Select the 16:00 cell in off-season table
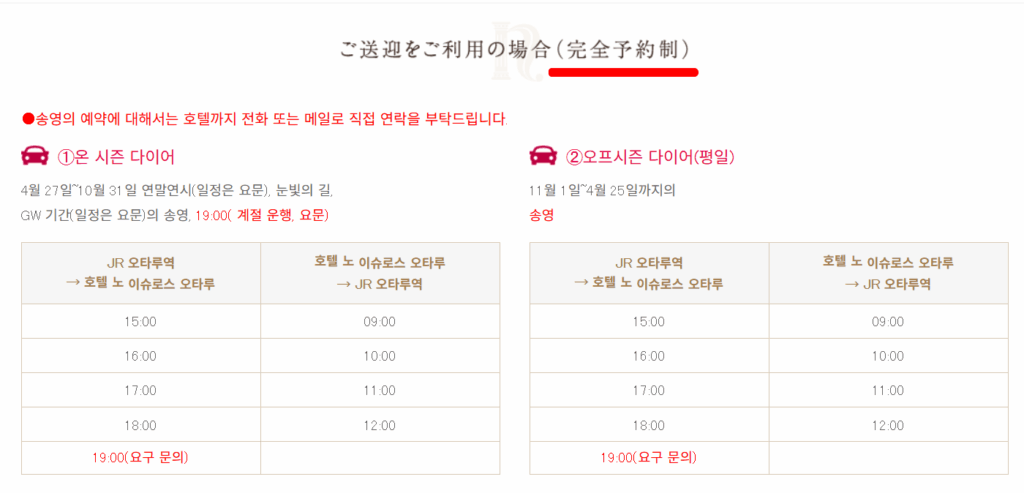 tap(649, 356)
